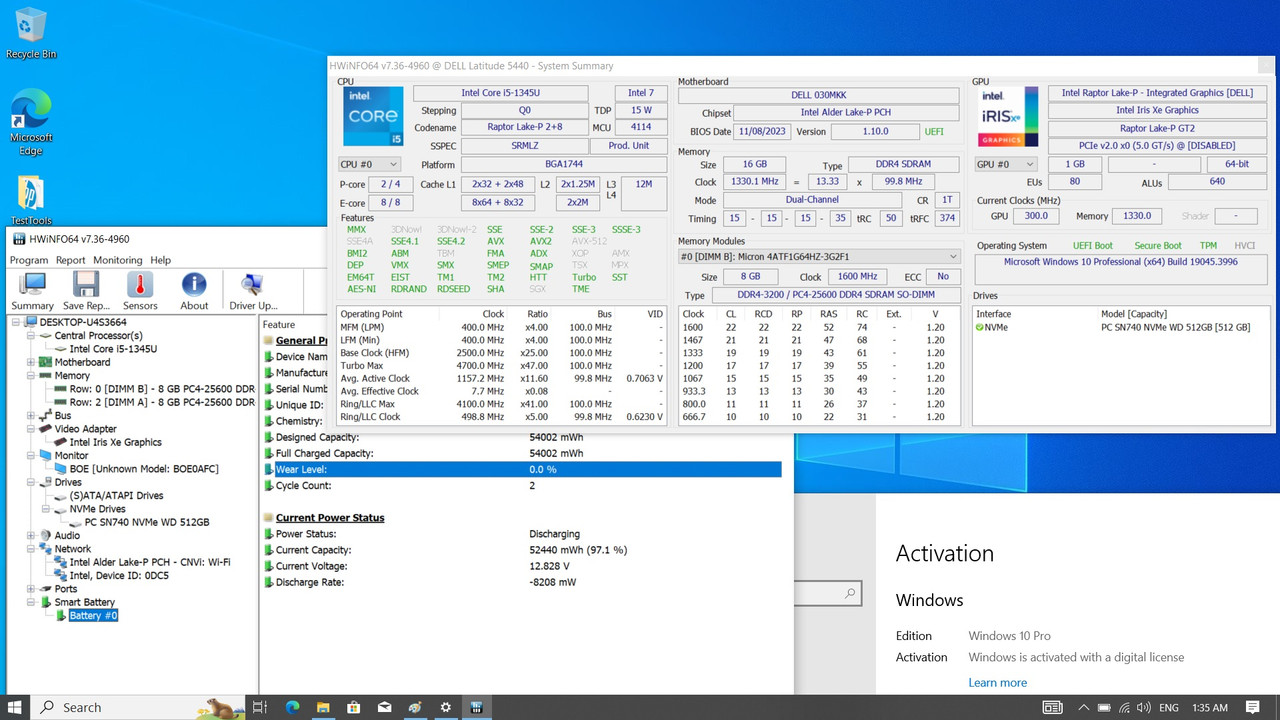The height and width of the screenshot is (720, 1280).
Task: Expand the Audio tree node
Action: click(31, 535)
